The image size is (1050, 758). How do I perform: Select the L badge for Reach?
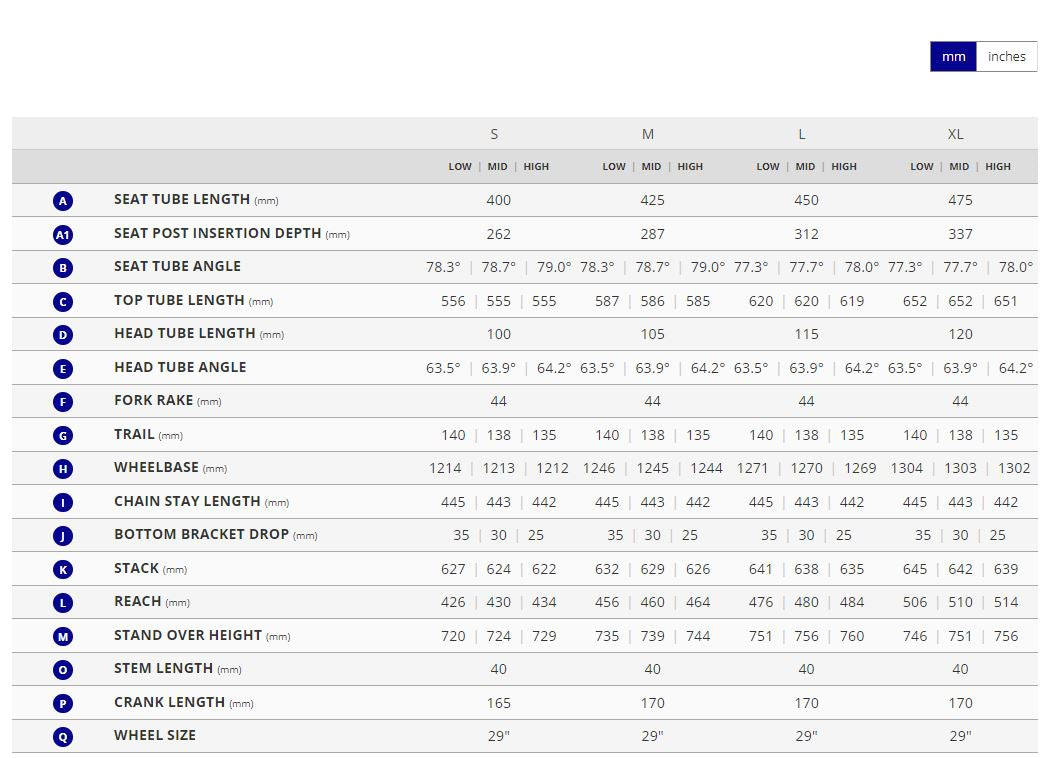click(x=63, y=603)
